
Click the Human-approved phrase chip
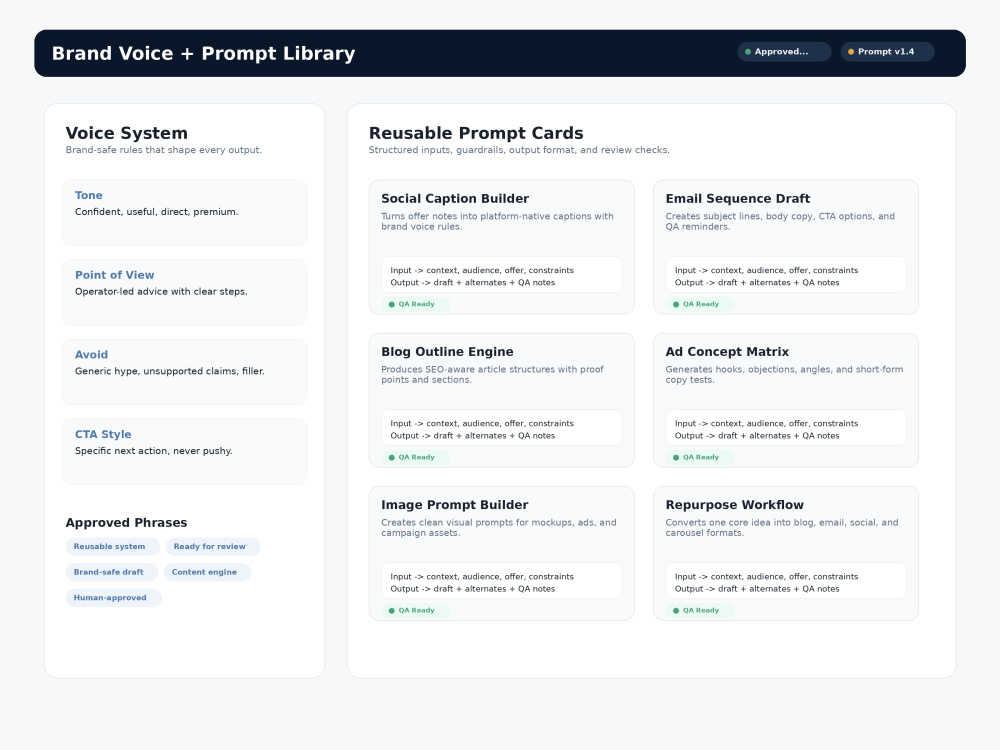tap(114, 598)
